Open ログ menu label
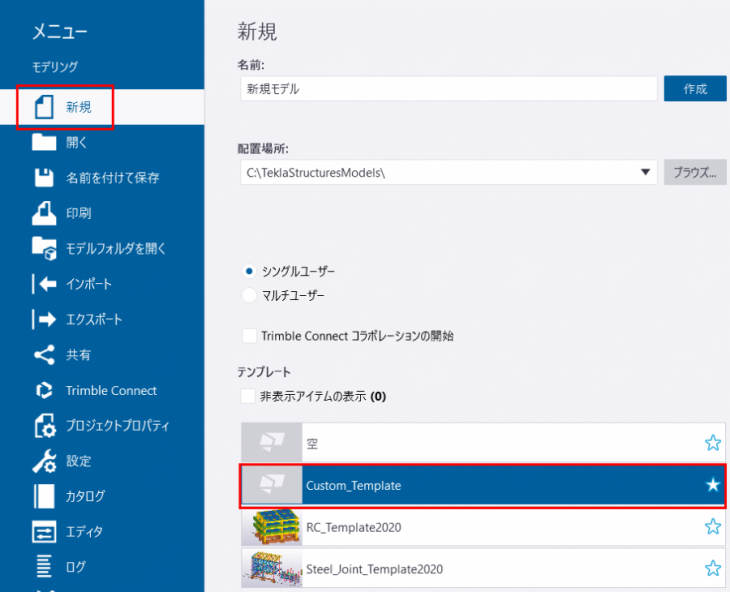 tap(76, 567)
